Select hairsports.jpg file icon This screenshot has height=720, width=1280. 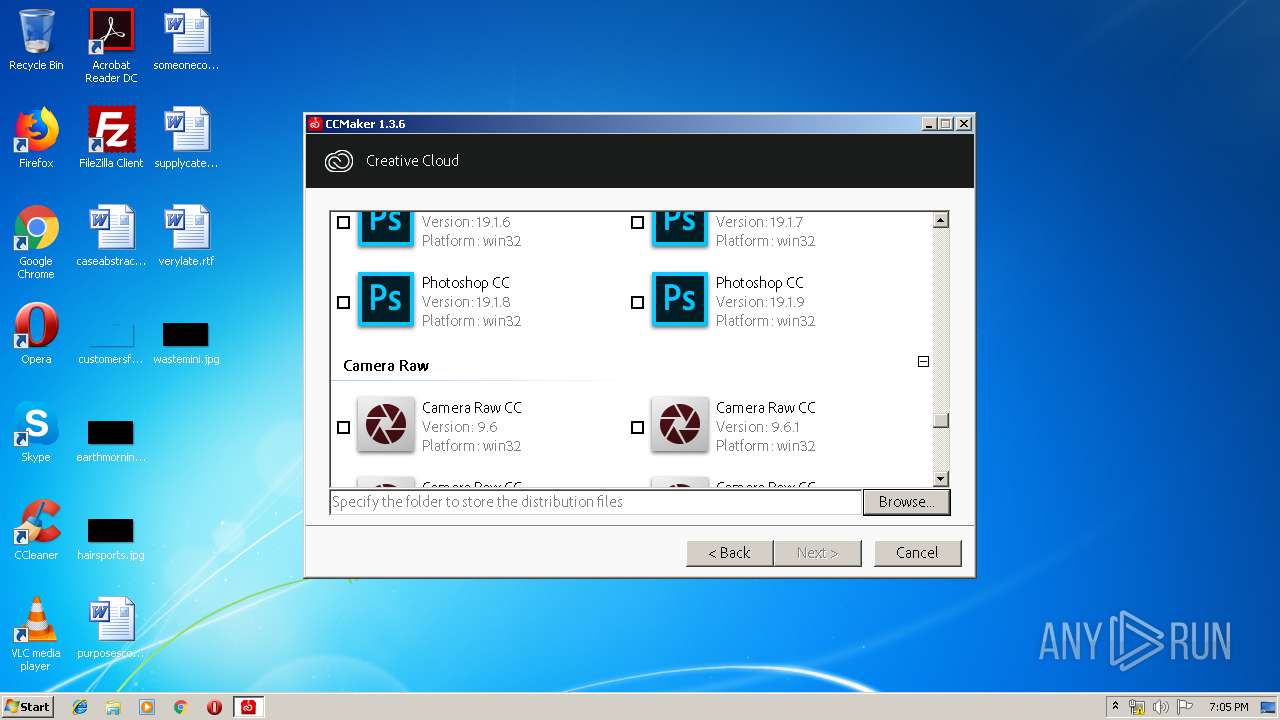pos(111,531)
